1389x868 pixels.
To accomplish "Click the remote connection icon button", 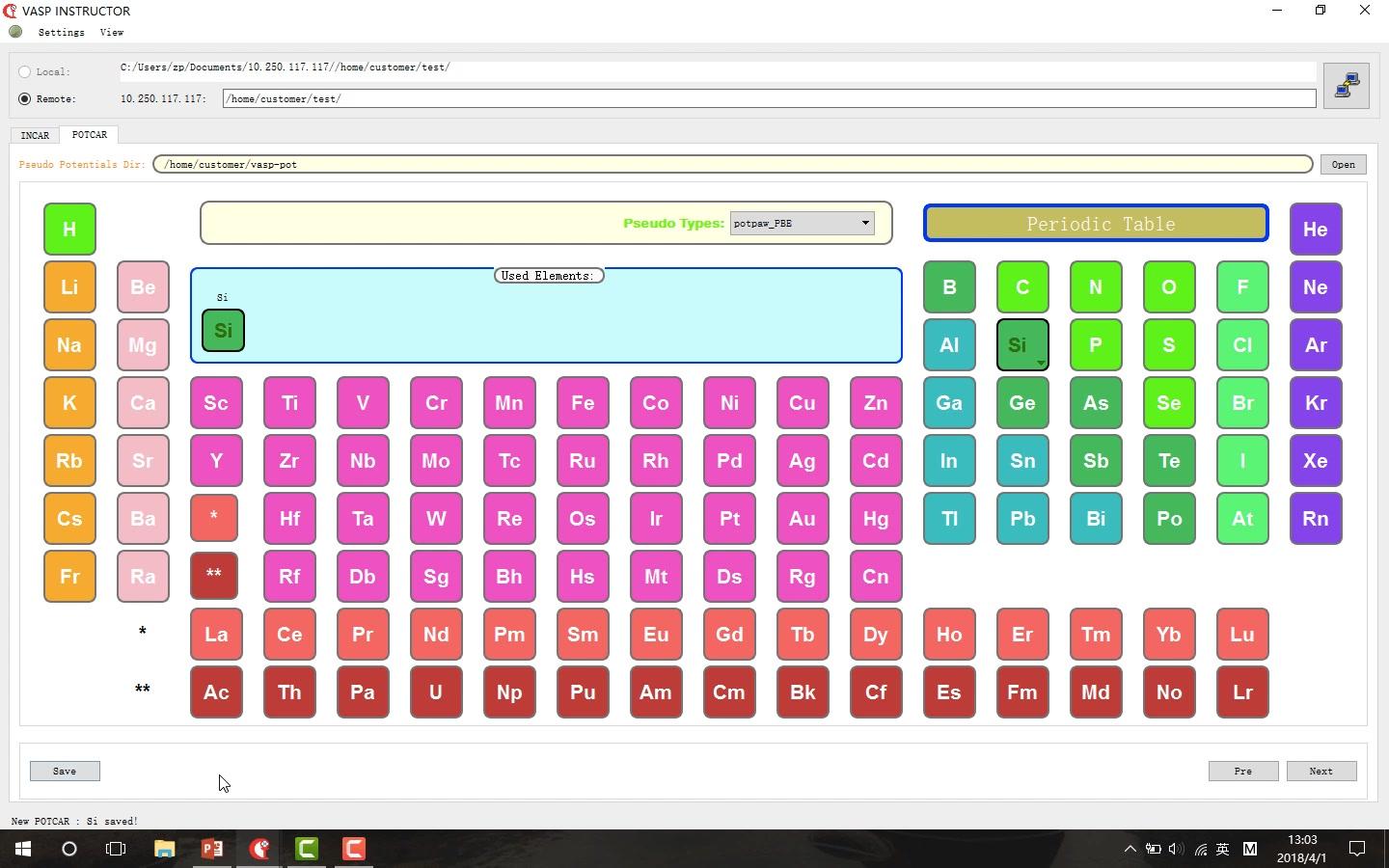I will 1346,86.
